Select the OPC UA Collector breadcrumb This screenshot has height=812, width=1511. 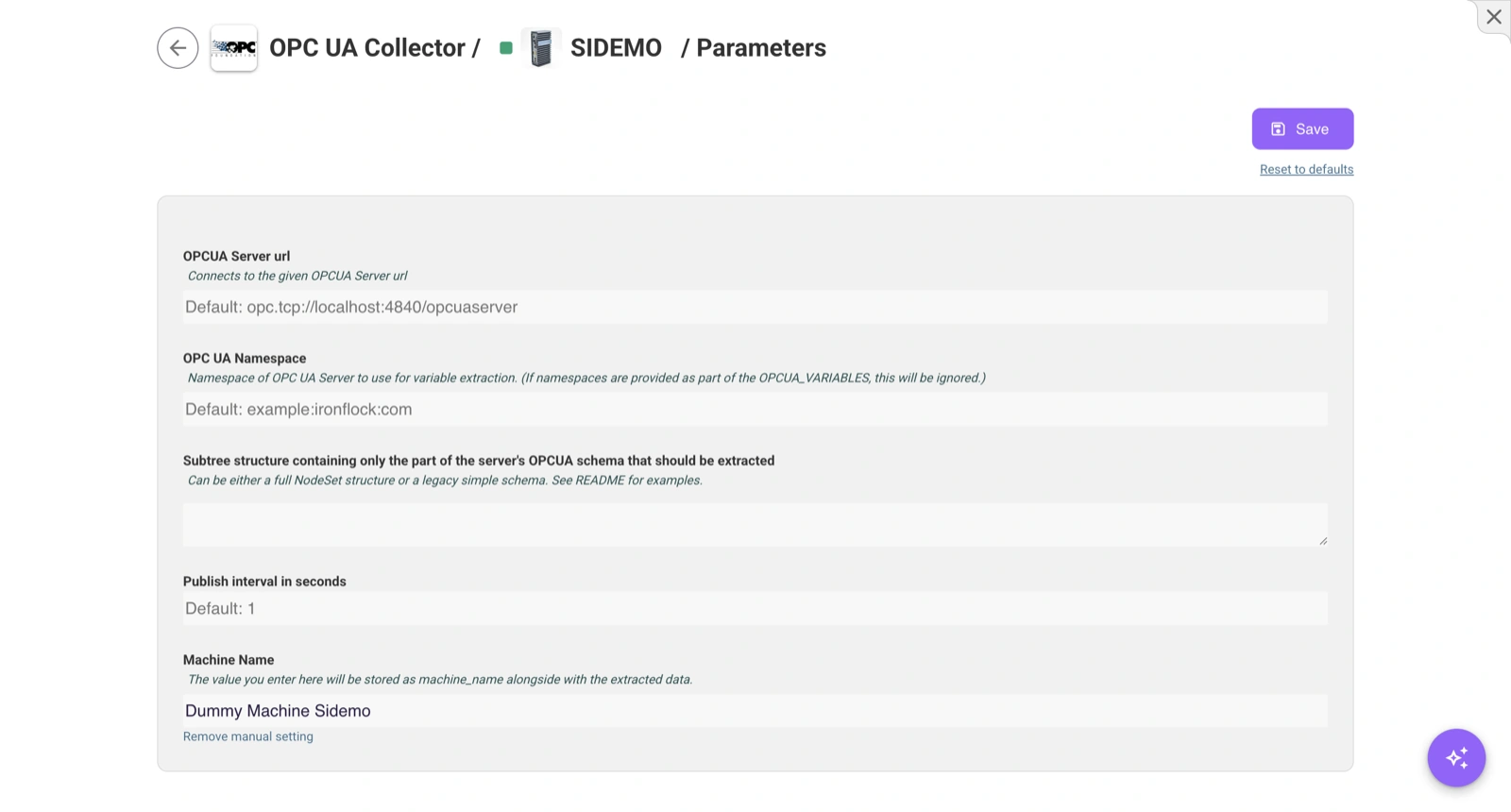367,48
